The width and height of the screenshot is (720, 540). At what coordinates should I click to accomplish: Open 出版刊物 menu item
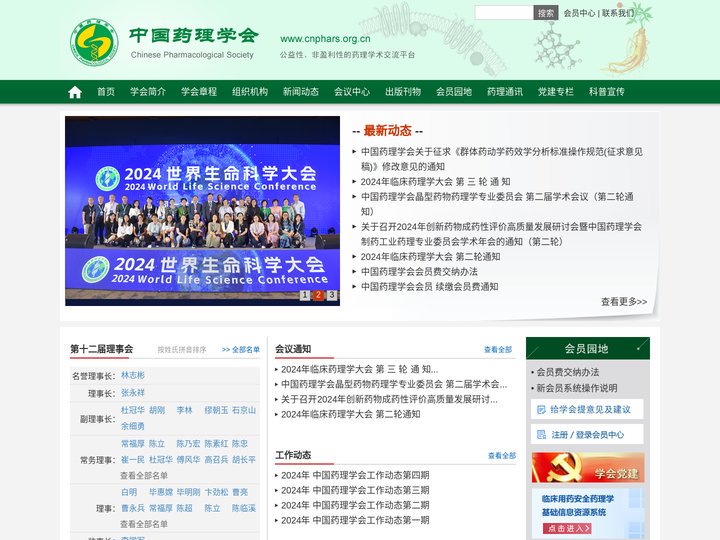tap(403, 91)
